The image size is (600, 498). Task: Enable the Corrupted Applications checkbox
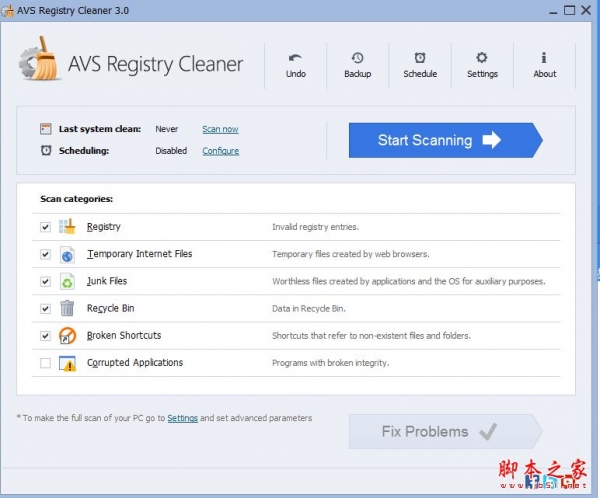tap(45, 362)
